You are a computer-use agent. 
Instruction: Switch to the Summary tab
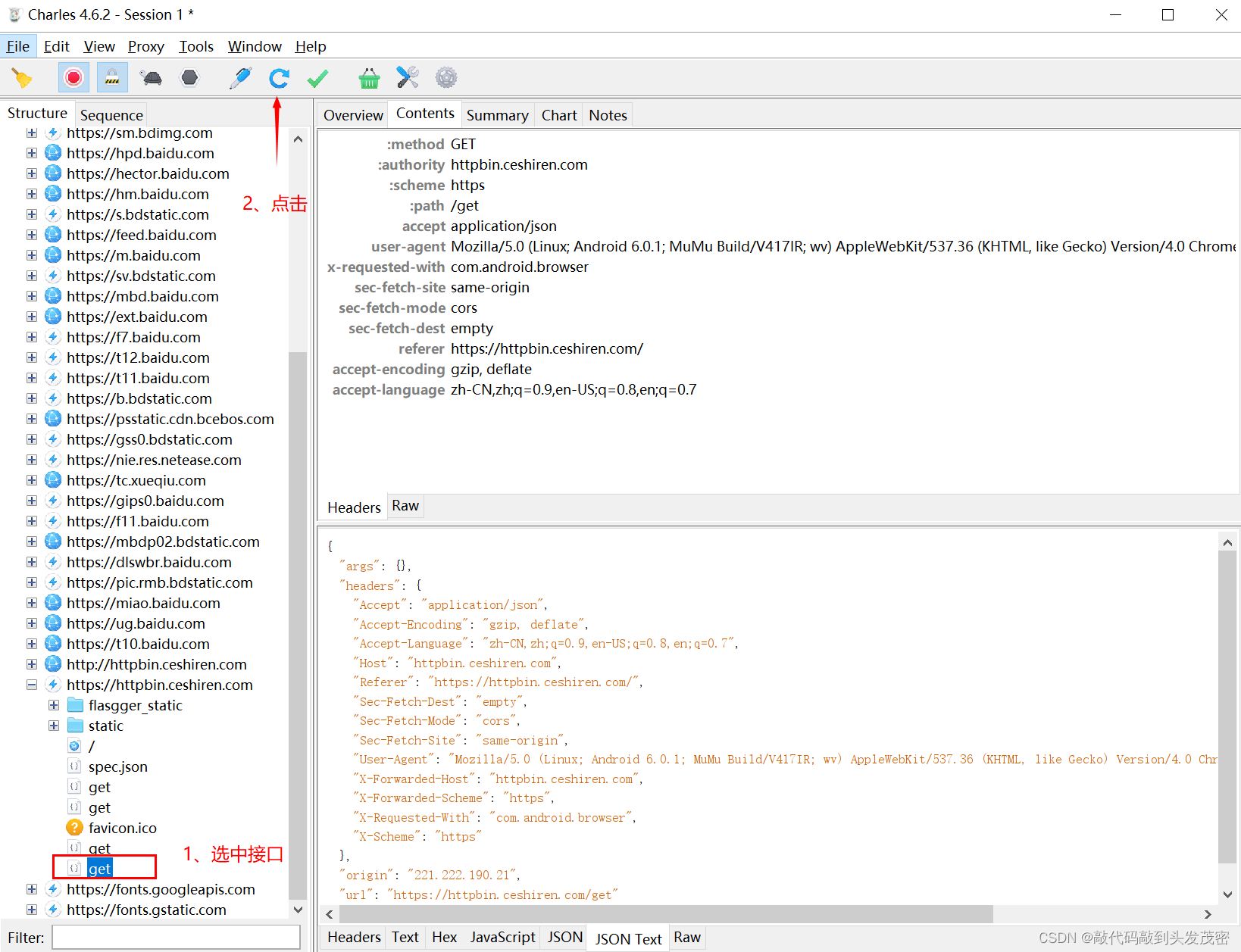click(x=497, y=115)
